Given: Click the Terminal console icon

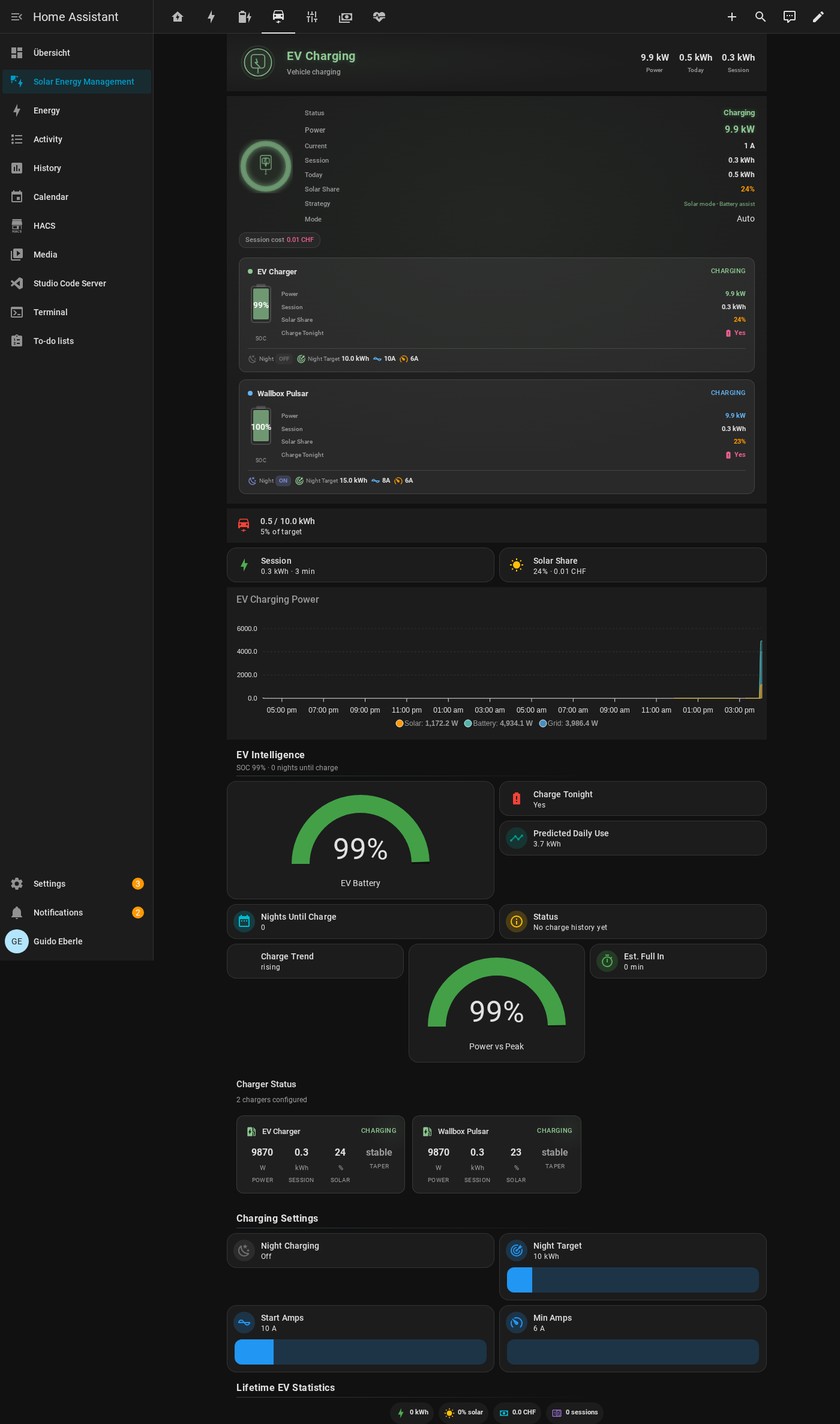Looking at the screenshot, I should [17, 312].
